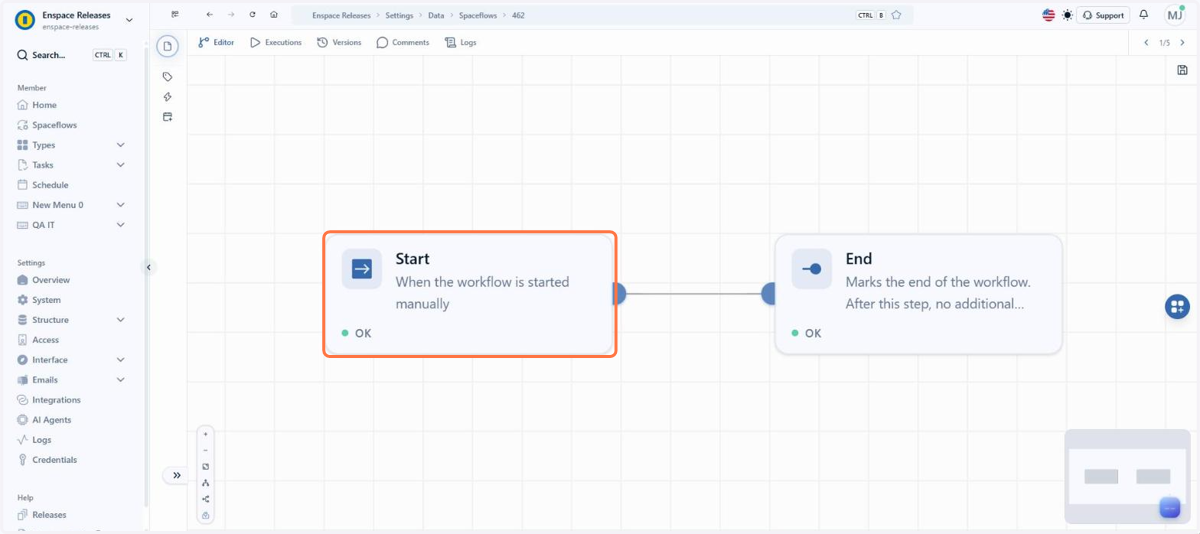Fit the canvas view to screen
Viewport: 1200px width, 534px height.
click(206, 467)
